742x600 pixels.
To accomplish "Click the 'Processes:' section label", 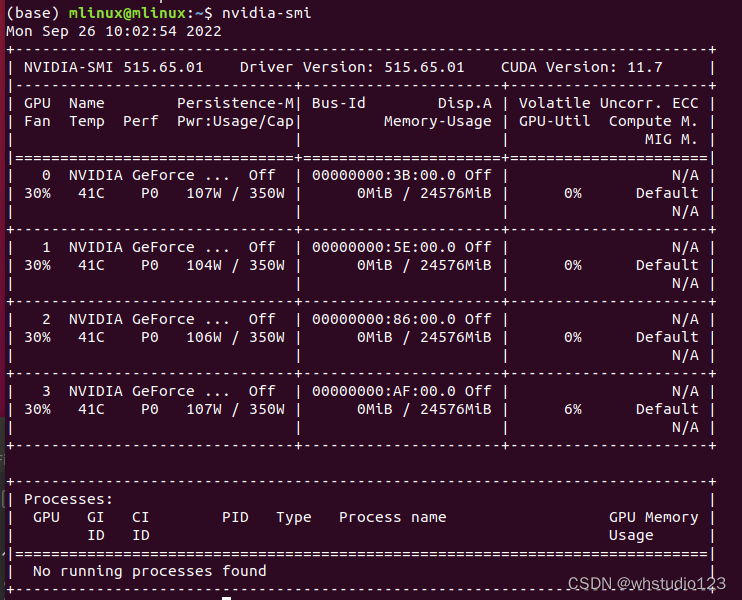I will [x=69, y=499].
